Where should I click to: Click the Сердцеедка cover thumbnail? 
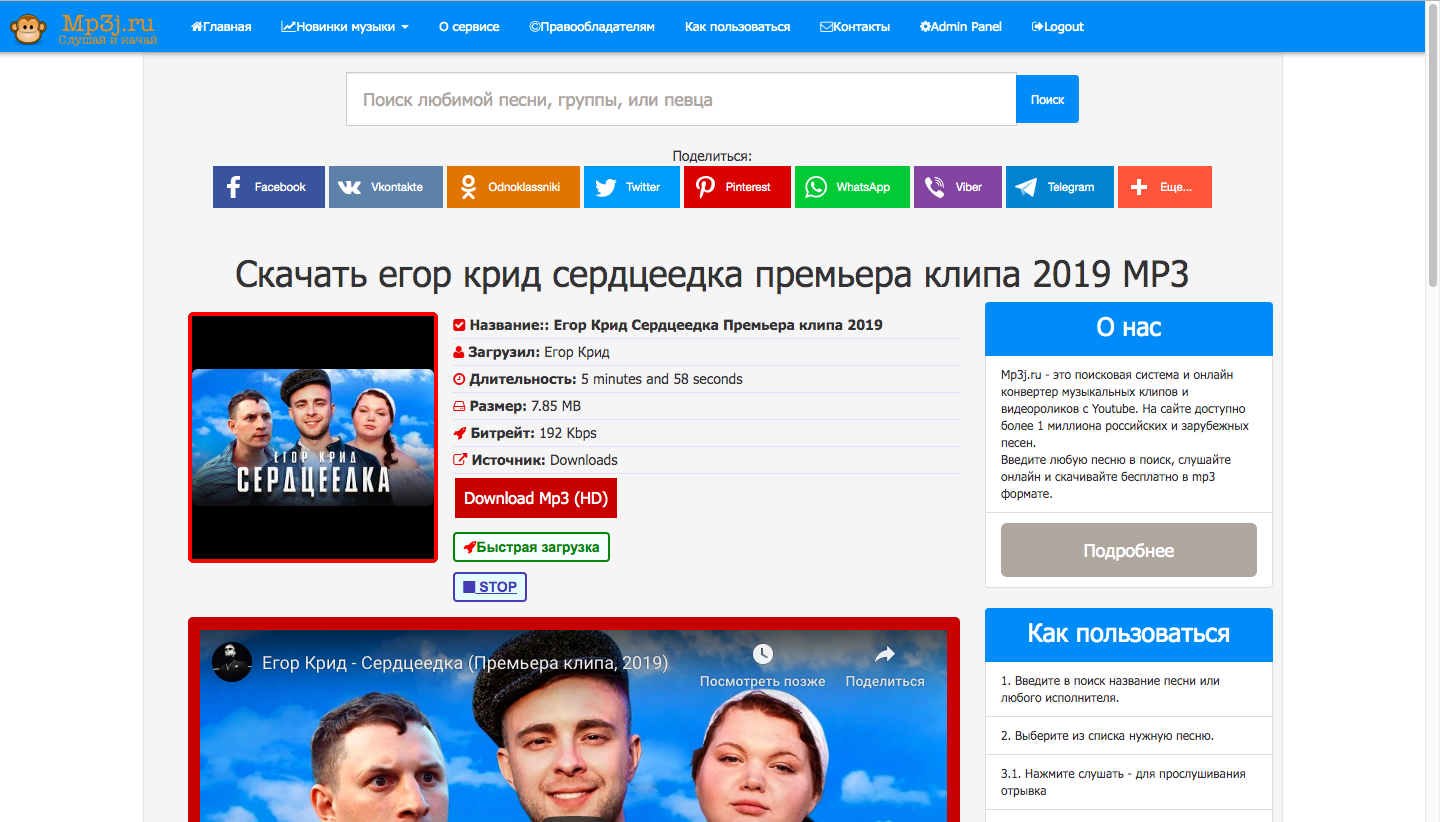click(x=313, y=438)
